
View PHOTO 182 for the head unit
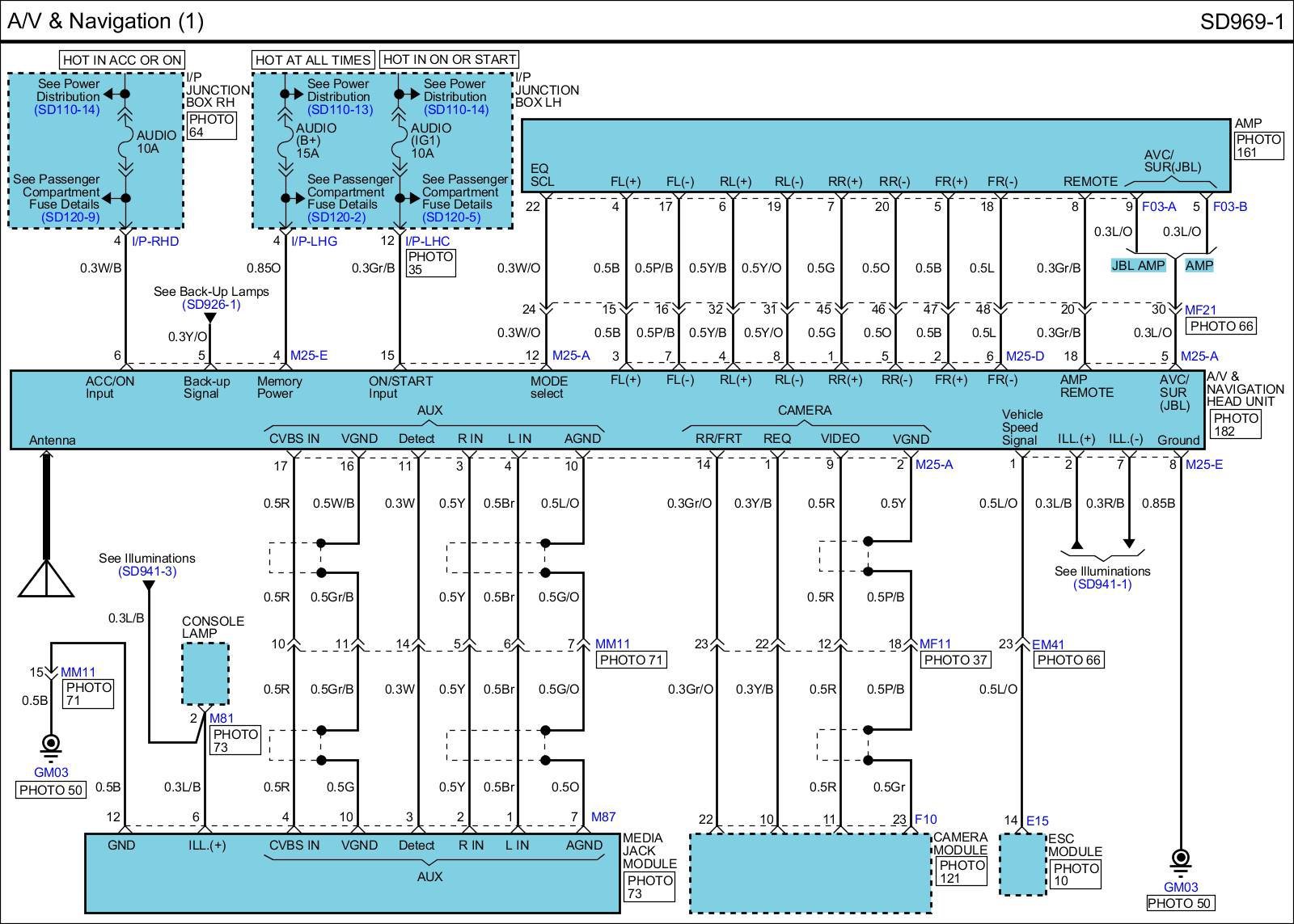click(1235, 424)
